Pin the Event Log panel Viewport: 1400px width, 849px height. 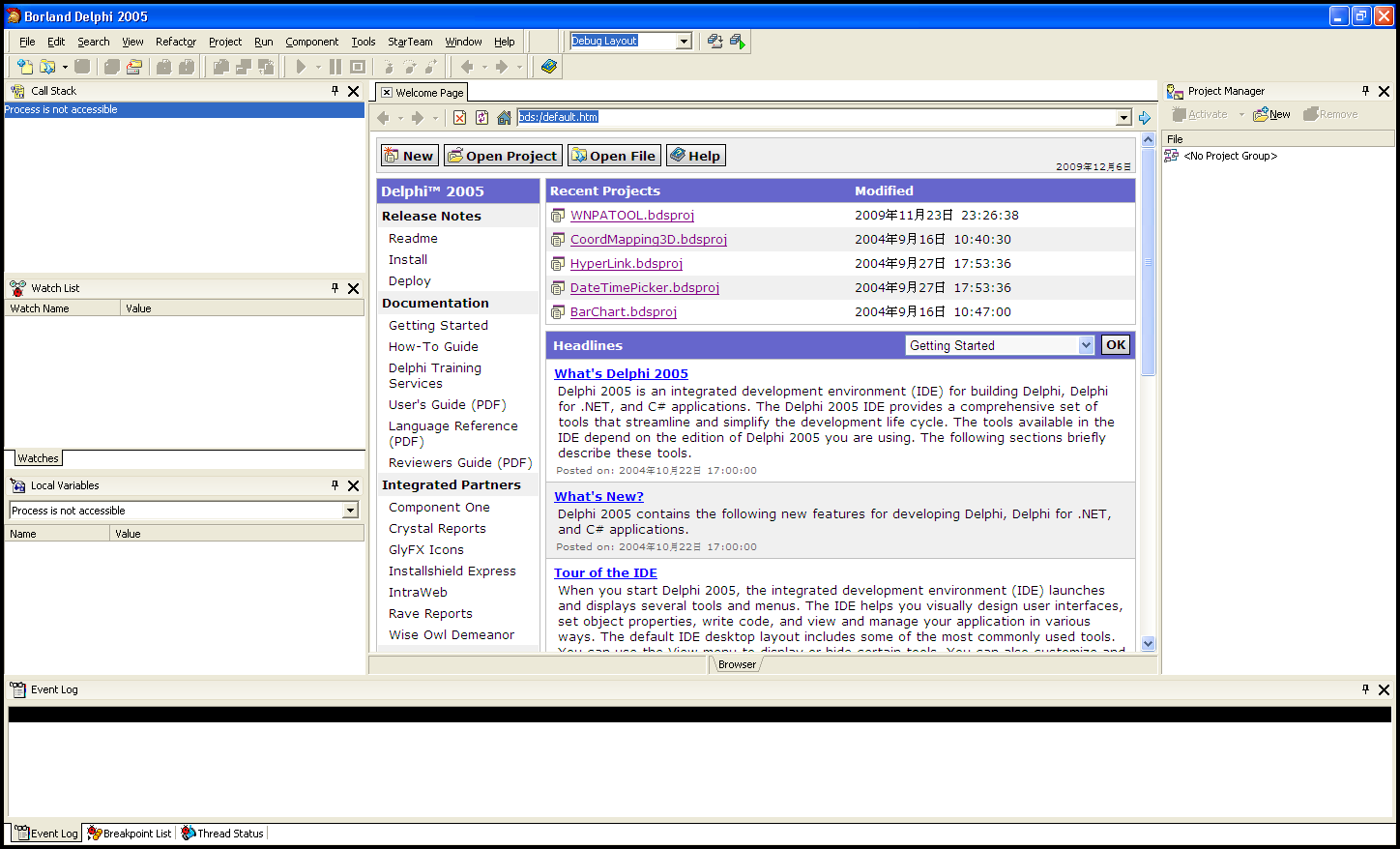click(x=1365, y=689)
